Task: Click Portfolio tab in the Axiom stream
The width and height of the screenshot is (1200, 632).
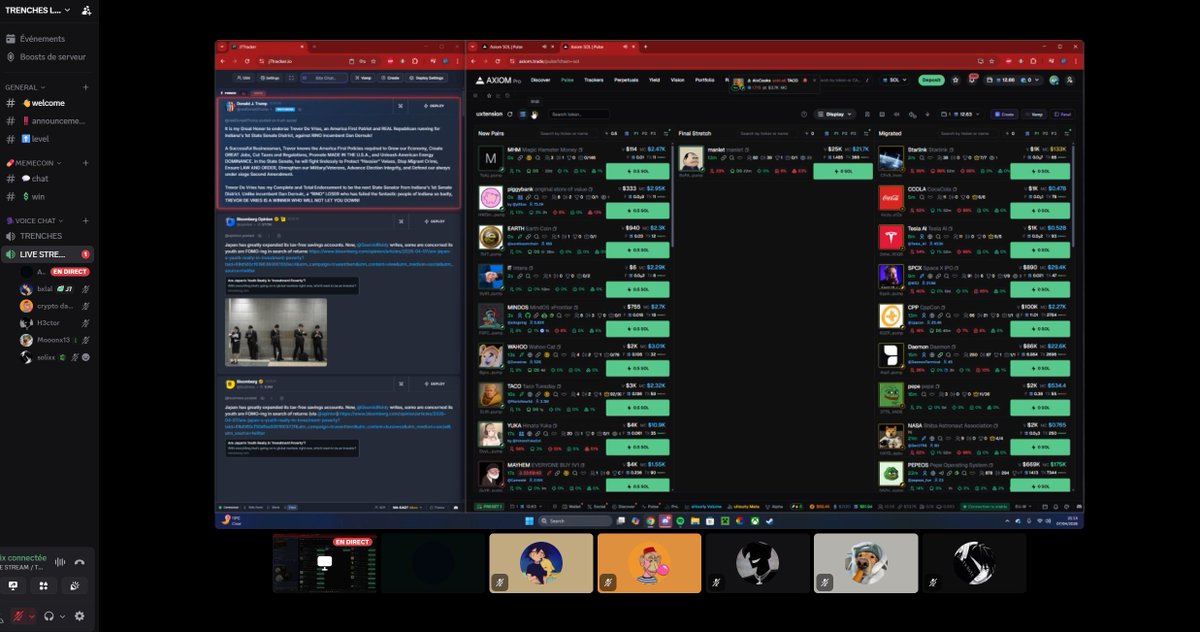Action: coord(706,79)
